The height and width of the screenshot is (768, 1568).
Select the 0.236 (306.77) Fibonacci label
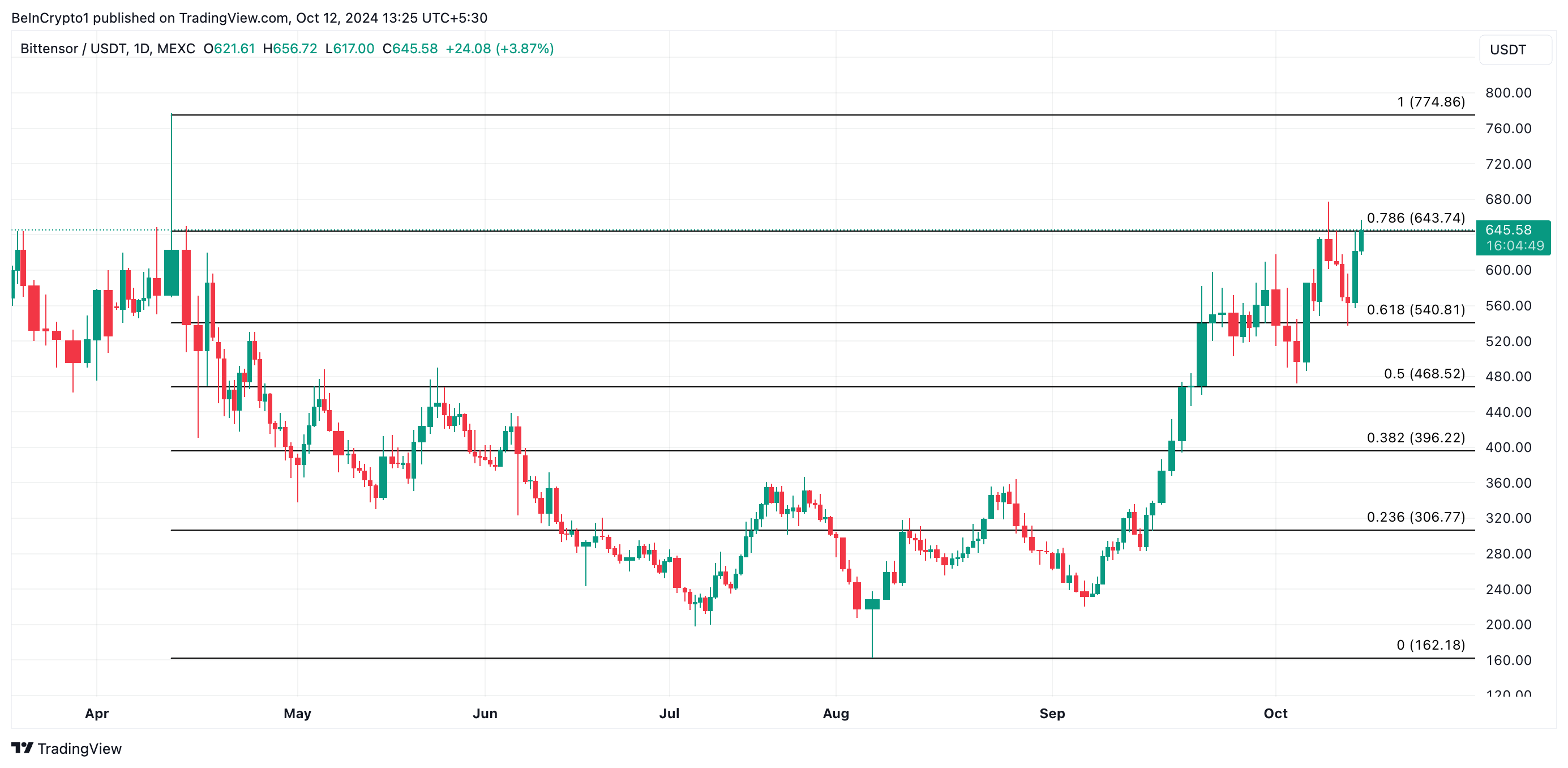click(x=1415, y=517)
